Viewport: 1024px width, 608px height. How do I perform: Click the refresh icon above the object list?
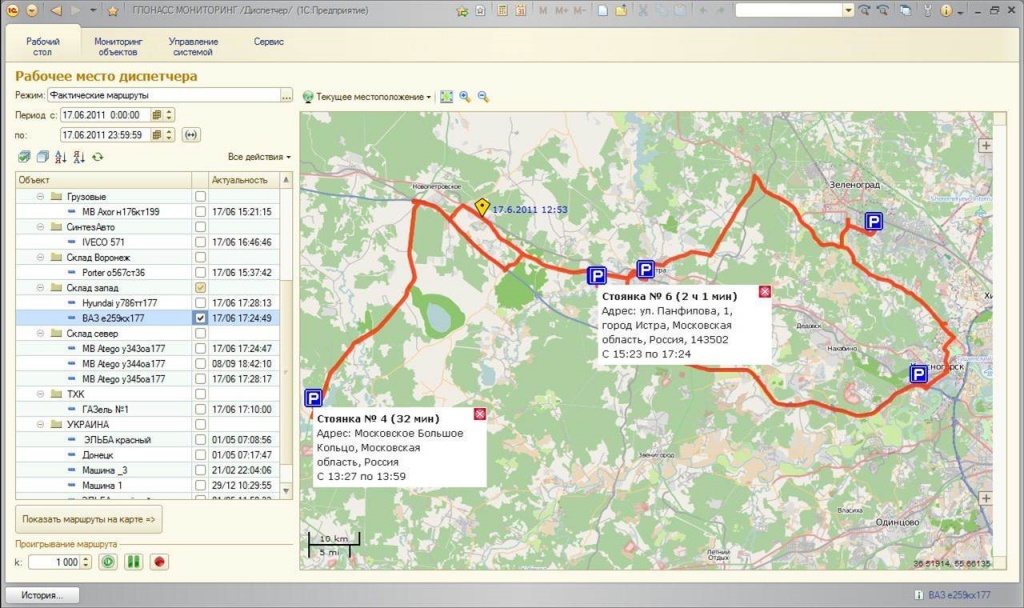(98, 157)
